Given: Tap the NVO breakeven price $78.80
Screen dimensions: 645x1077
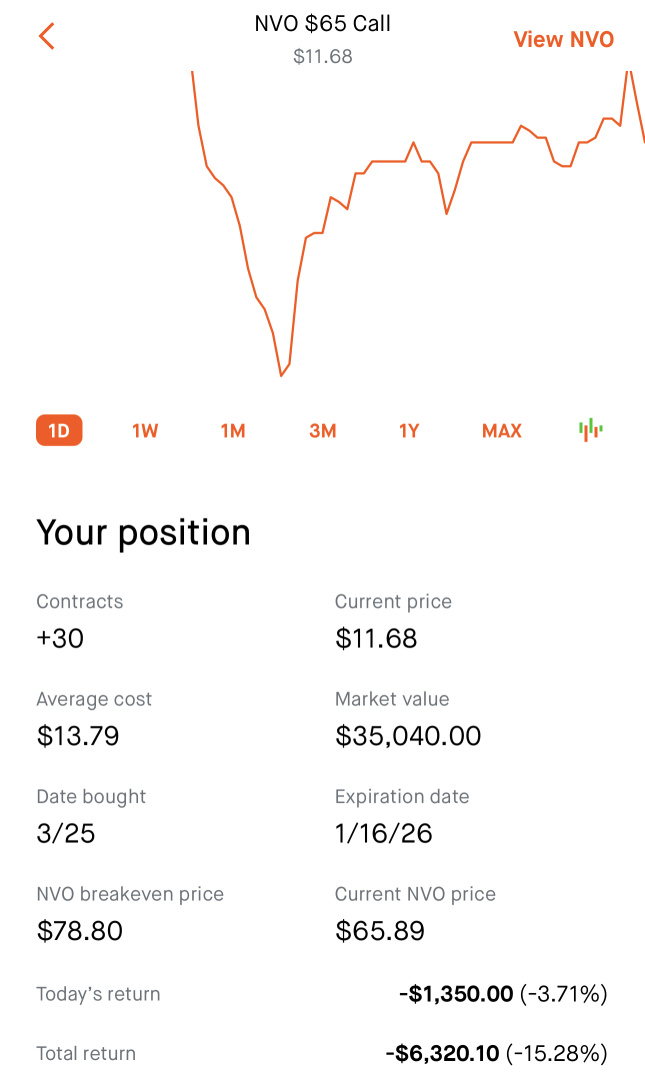Looking at the screenshot, I should coord(80,931).
